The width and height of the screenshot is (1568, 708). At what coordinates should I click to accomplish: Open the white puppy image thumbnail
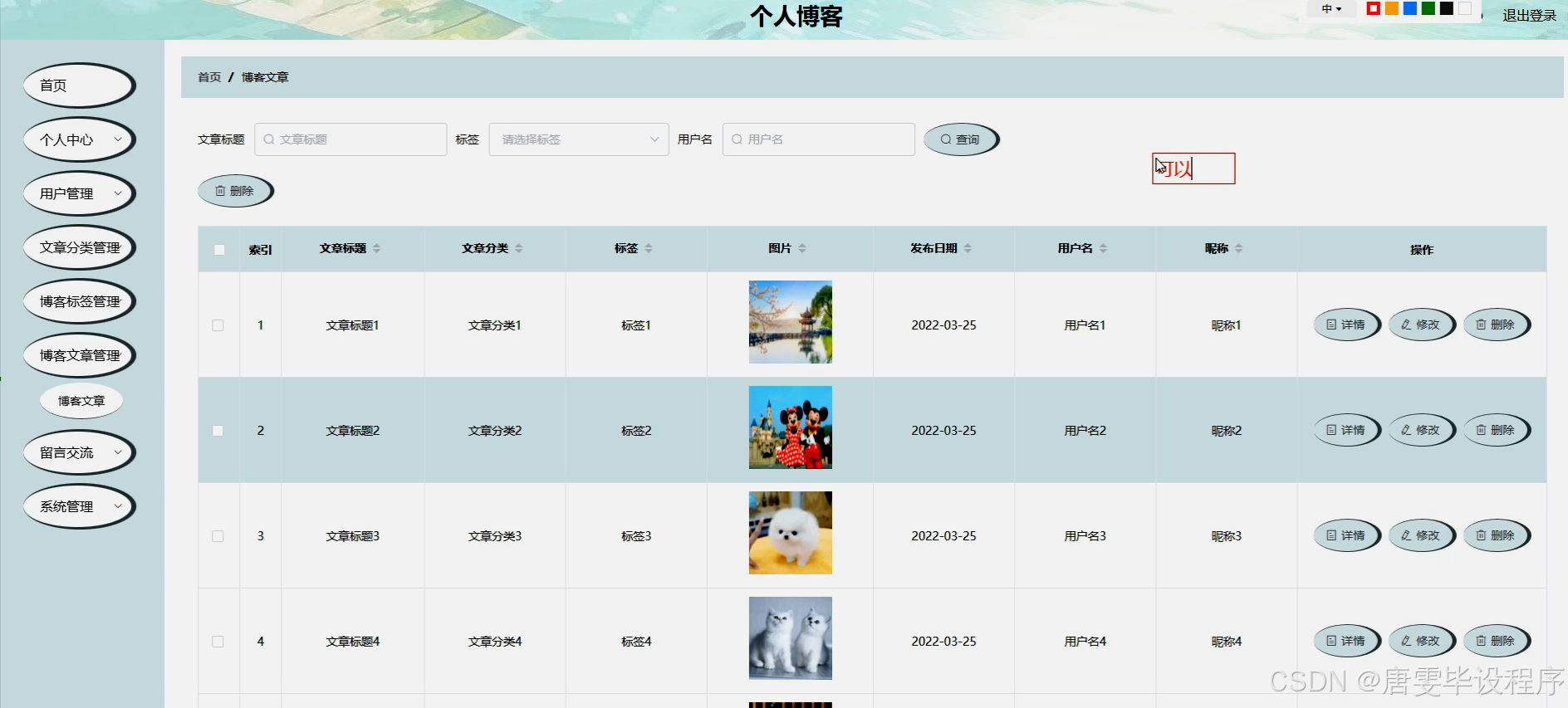(791, 533)
